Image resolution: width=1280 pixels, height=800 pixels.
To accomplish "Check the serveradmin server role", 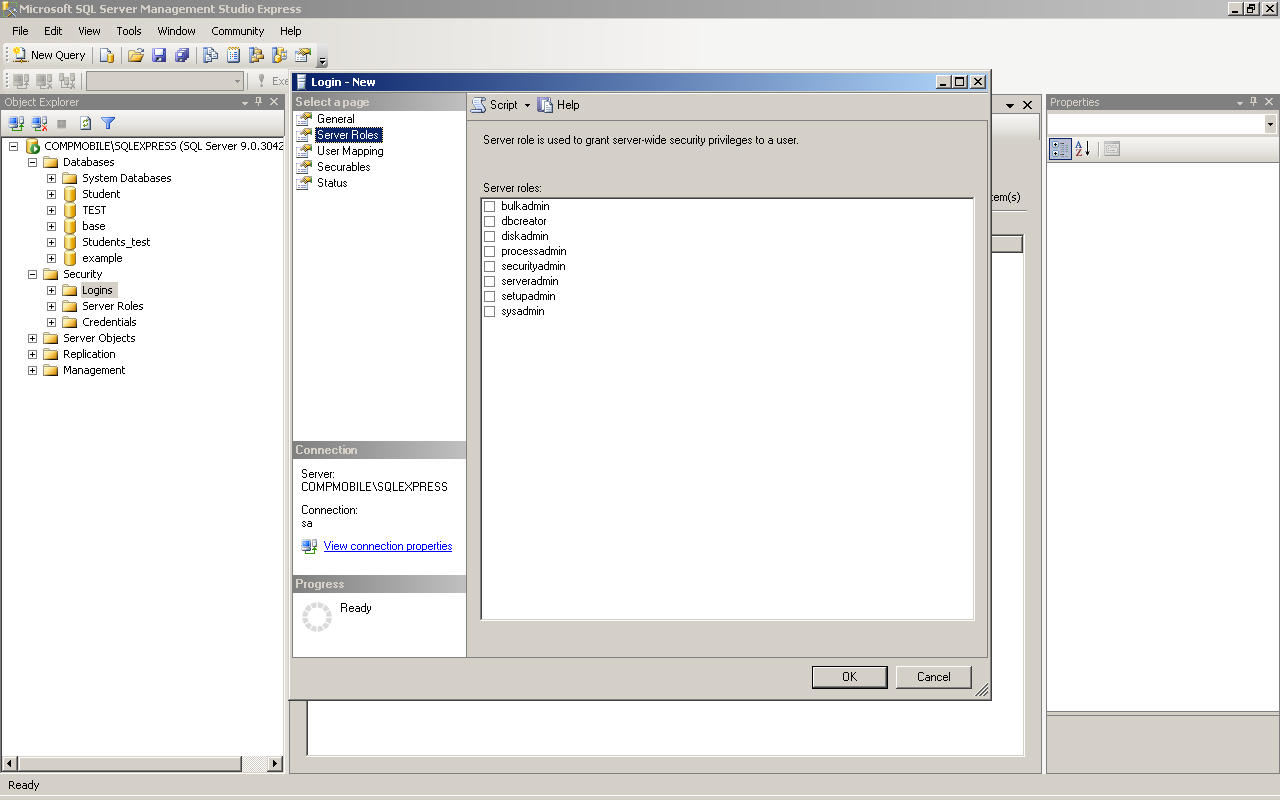I will (x=490, y=281).
